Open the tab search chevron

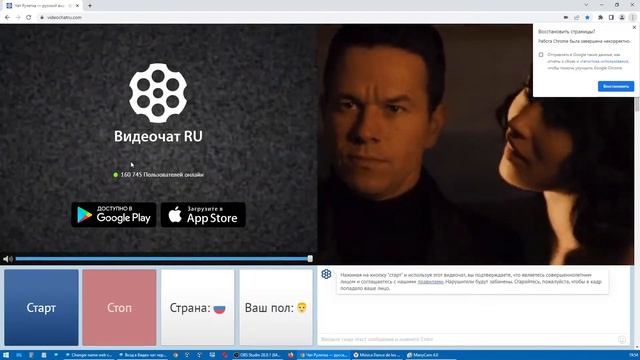click(x=586, y=5)
